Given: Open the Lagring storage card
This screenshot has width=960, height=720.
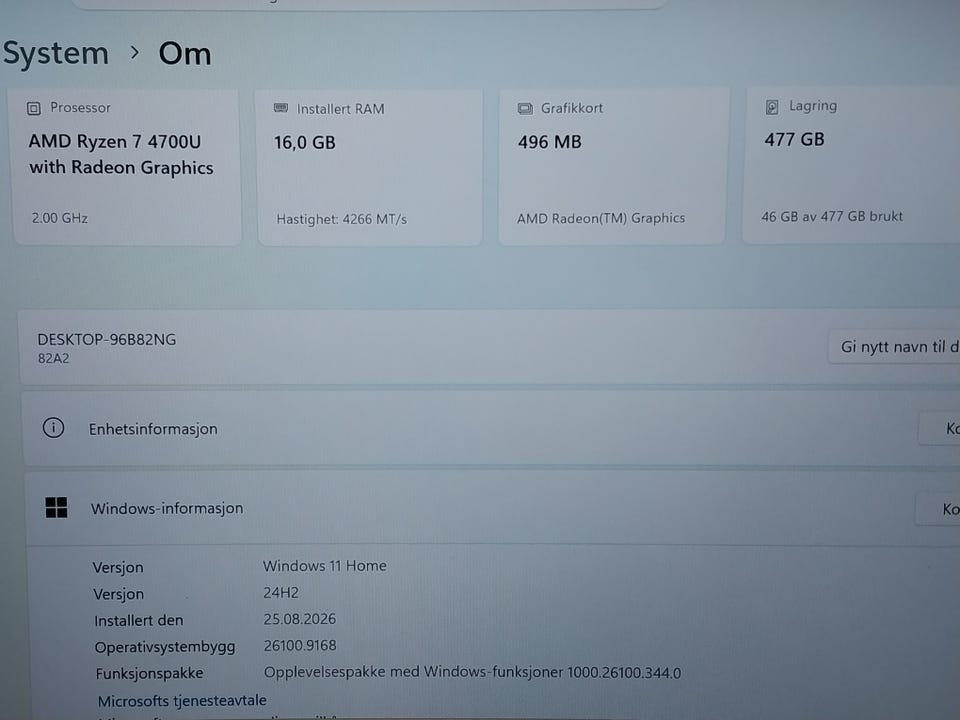Looking at the screenshot, I should (x=852, y=165).
